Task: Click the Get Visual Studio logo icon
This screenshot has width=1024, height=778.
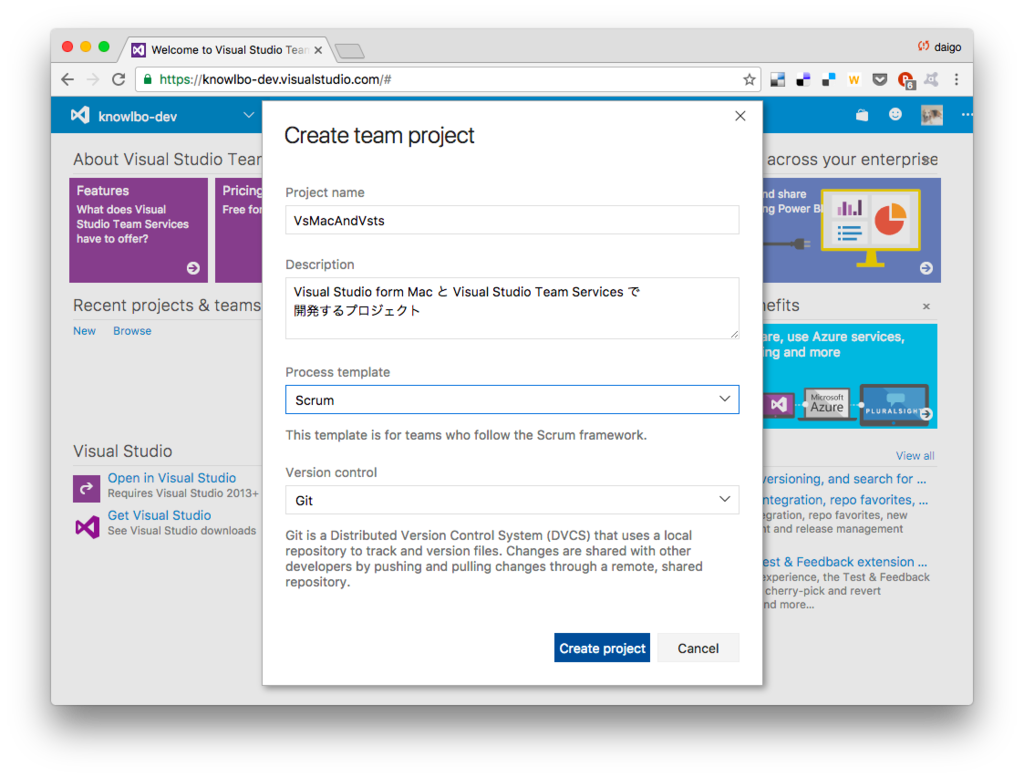Action: 87,527
